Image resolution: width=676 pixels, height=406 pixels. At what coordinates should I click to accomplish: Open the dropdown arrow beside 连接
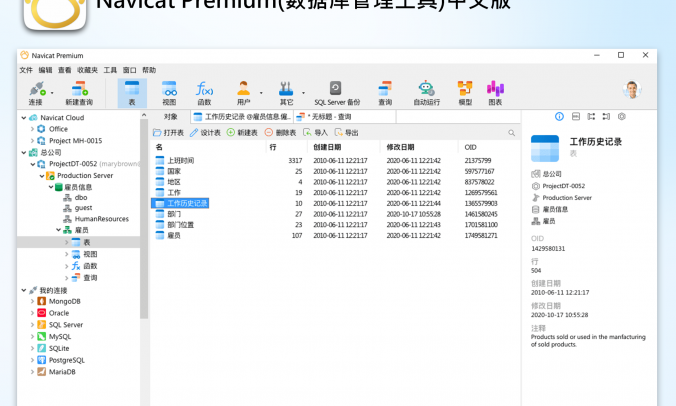point(52,93)
